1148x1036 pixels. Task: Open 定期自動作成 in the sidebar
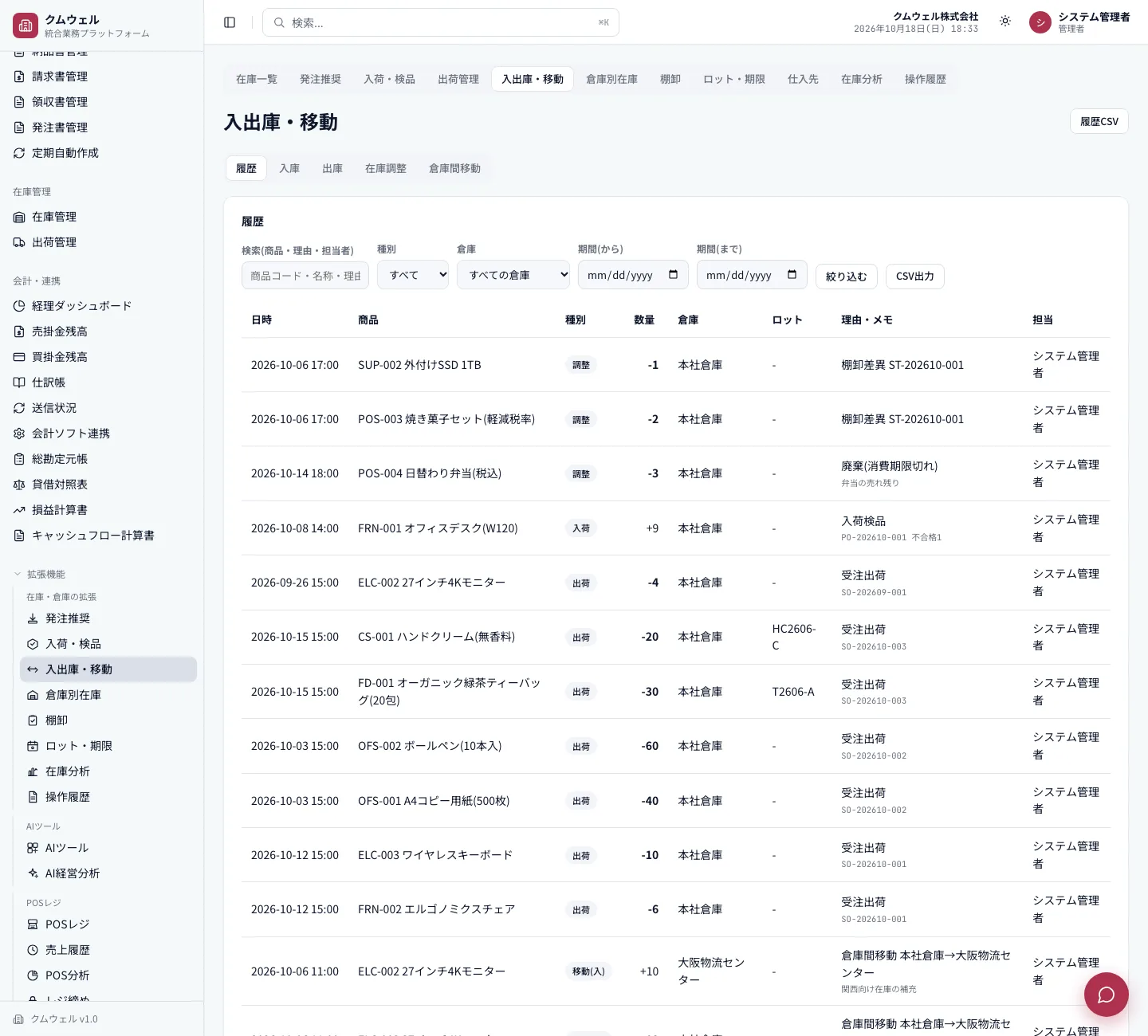(x=102, y=153)
